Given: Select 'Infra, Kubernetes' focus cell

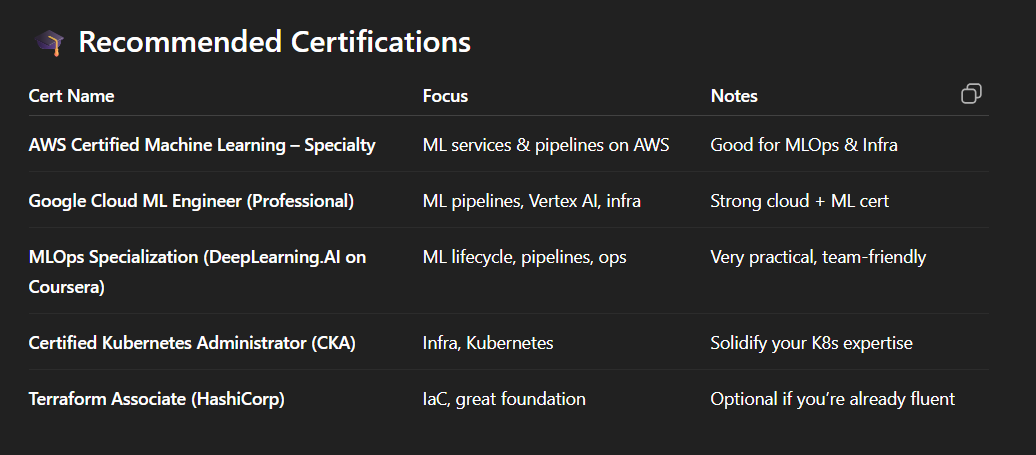Looking at the screenshot, I should 488,343.
